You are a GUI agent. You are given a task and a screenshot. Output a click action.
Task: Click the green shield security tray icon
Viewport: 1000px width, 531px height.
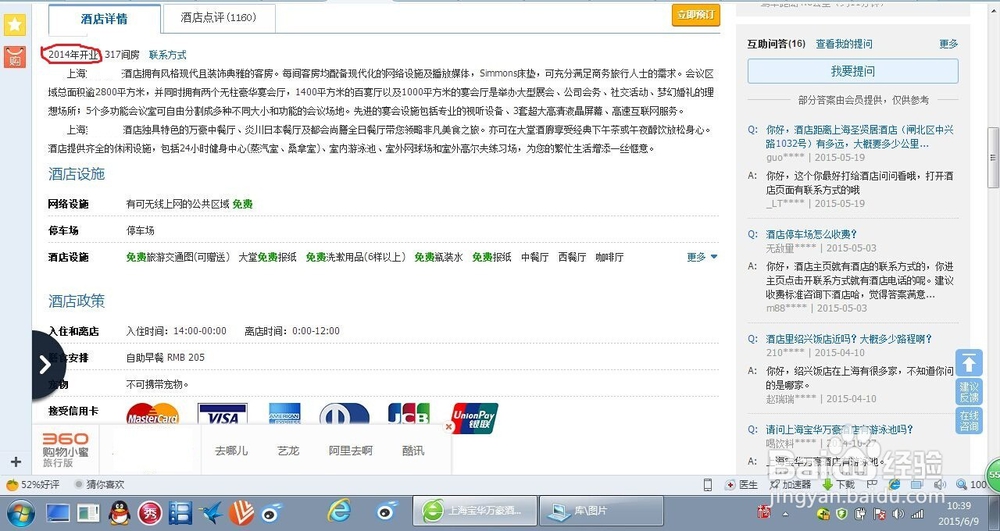(842, 514)
